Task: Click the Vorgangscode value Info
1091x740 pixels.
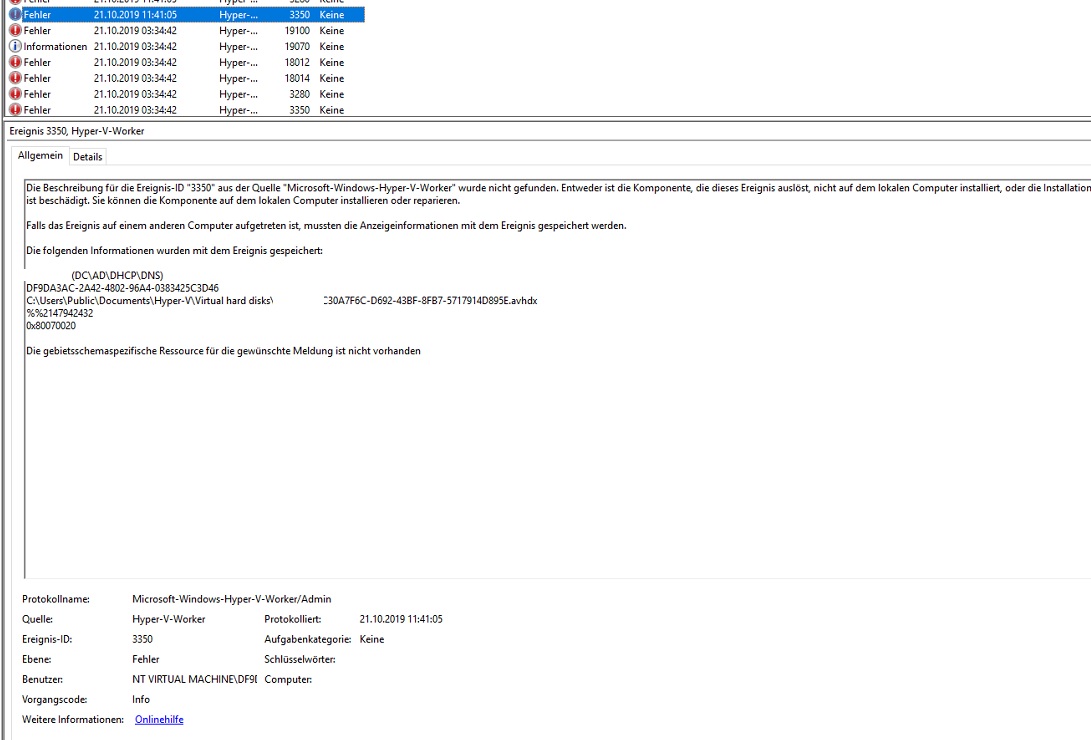Action: tap(141, 700)
